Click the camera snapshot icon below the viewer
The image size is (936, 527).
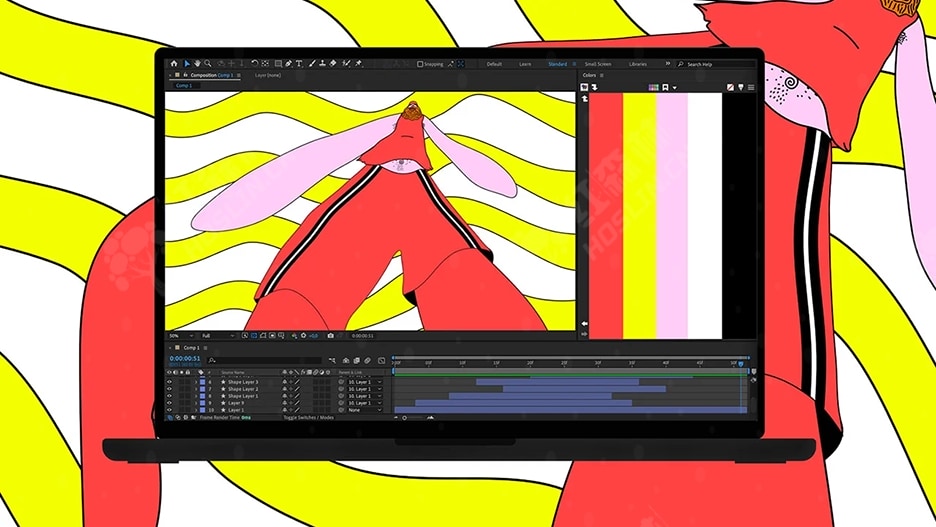pos(331,336)
